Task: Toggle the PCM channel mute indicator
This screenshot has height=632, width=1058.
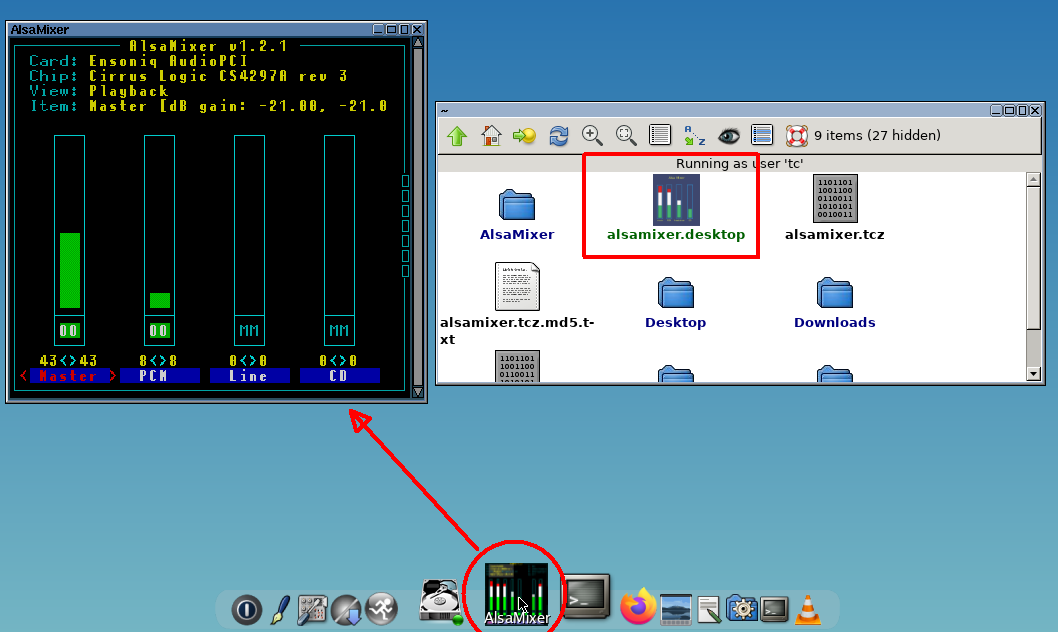Action: coord(159,331)
